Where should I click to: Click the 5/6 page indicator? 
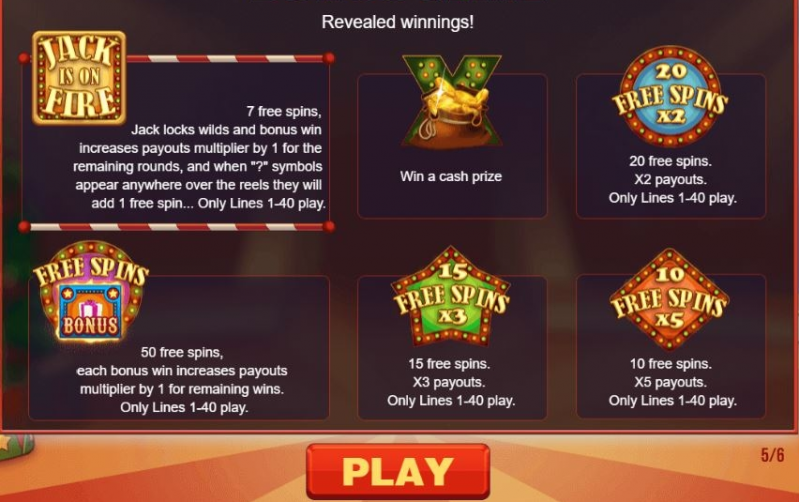click(773, 455)
